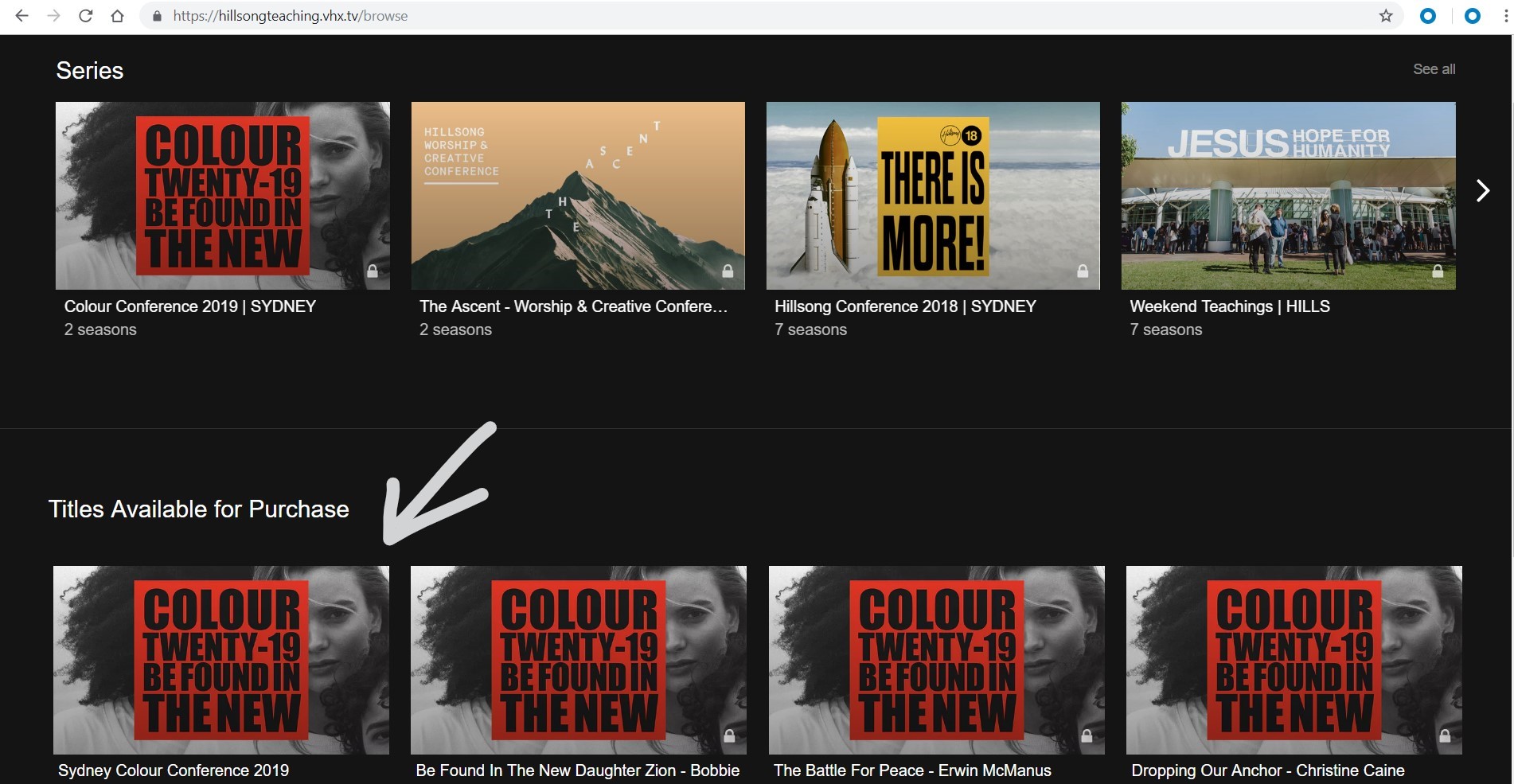Open The Battle For Peace - Erwin McManus
Screen dimensions: 1514x784
912,770
